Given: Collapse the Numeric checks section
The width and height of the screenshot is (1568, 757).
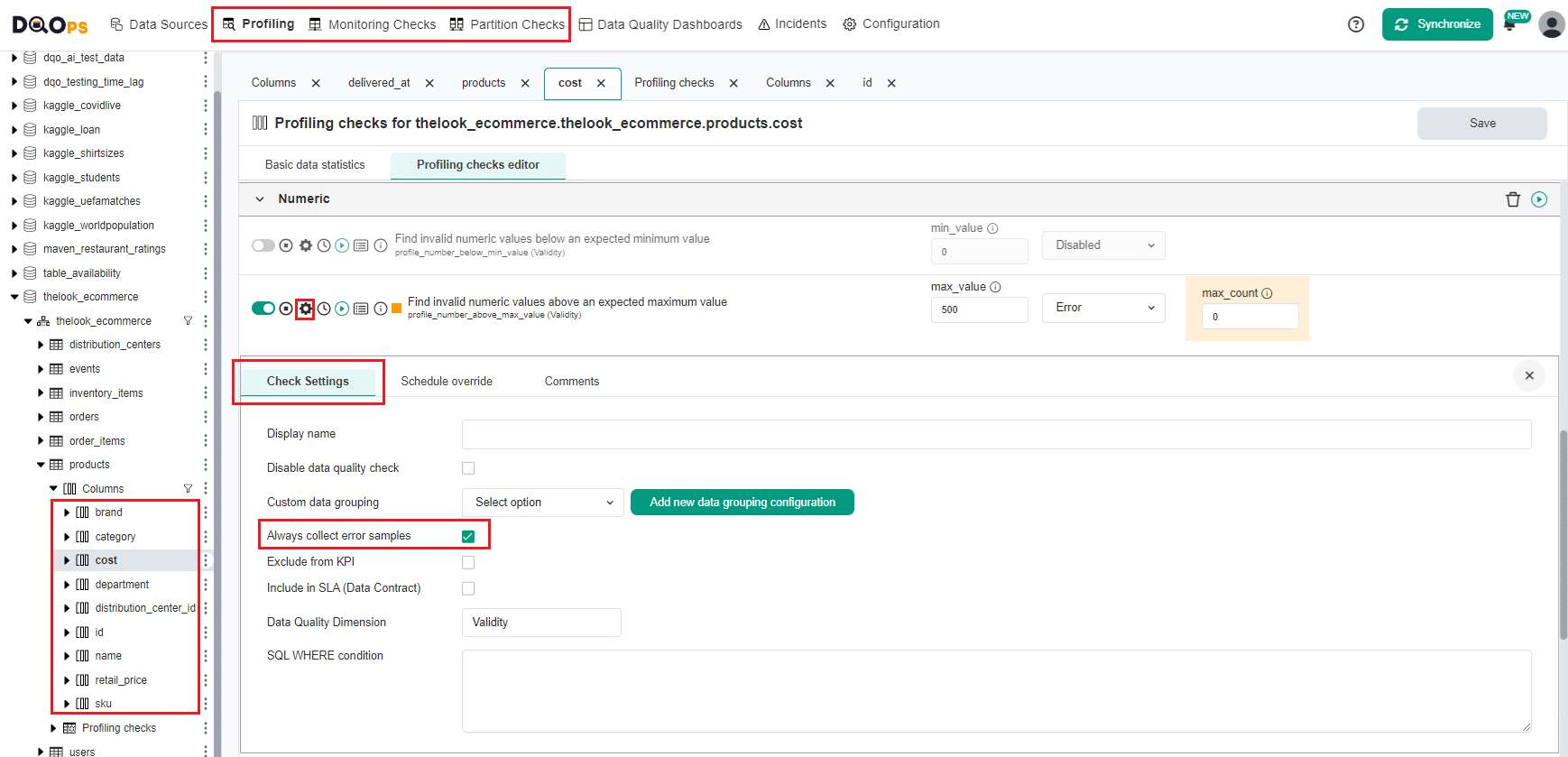Looking at the screenshot, I should point(260,199).
